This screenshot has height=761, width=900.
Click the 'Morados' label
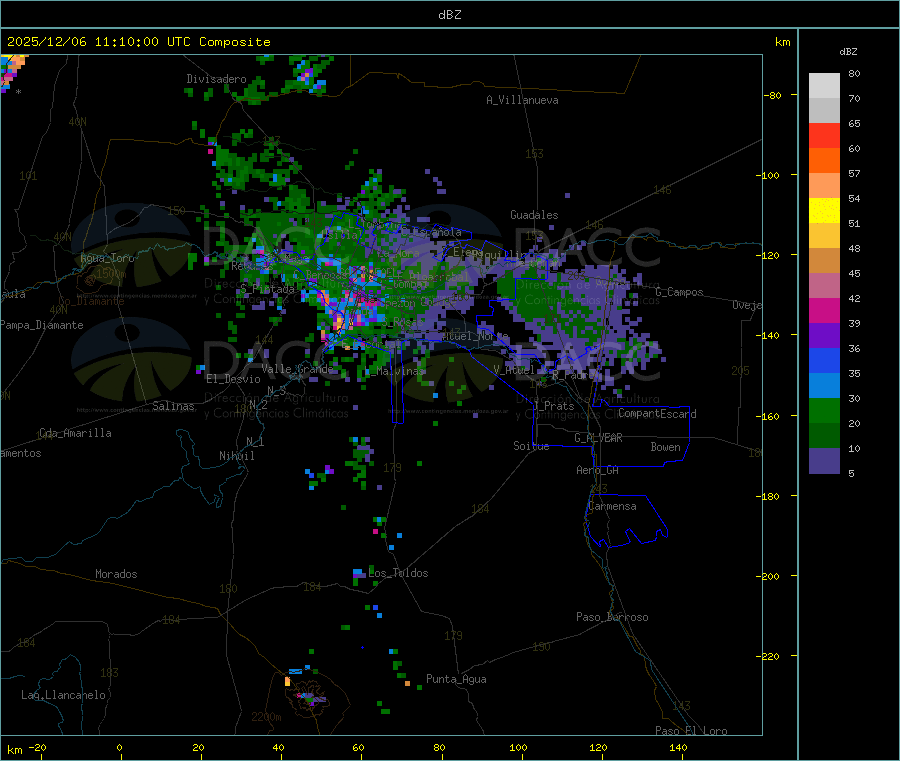(x=116, y=574)
